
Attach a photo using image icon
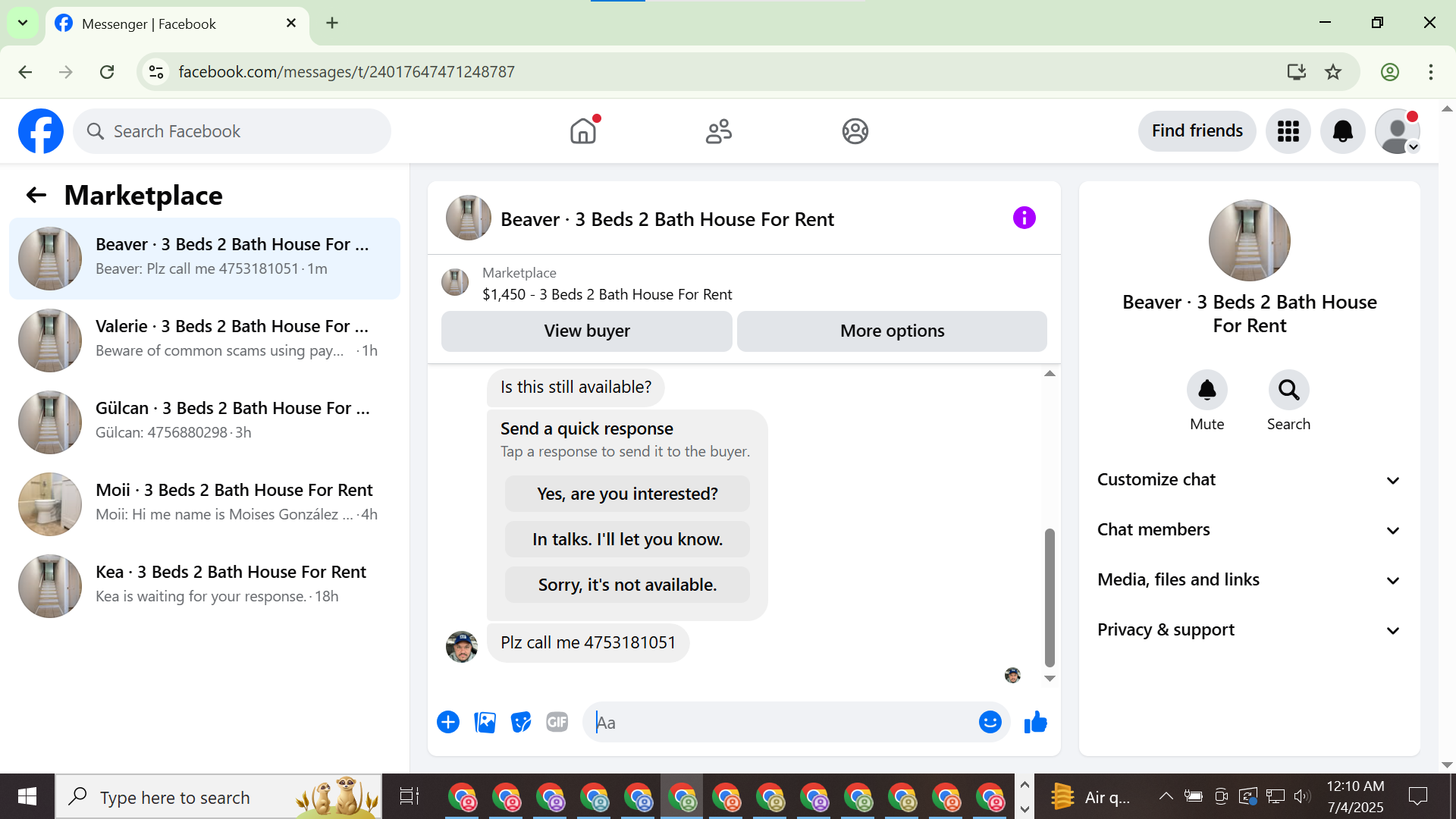485,722
